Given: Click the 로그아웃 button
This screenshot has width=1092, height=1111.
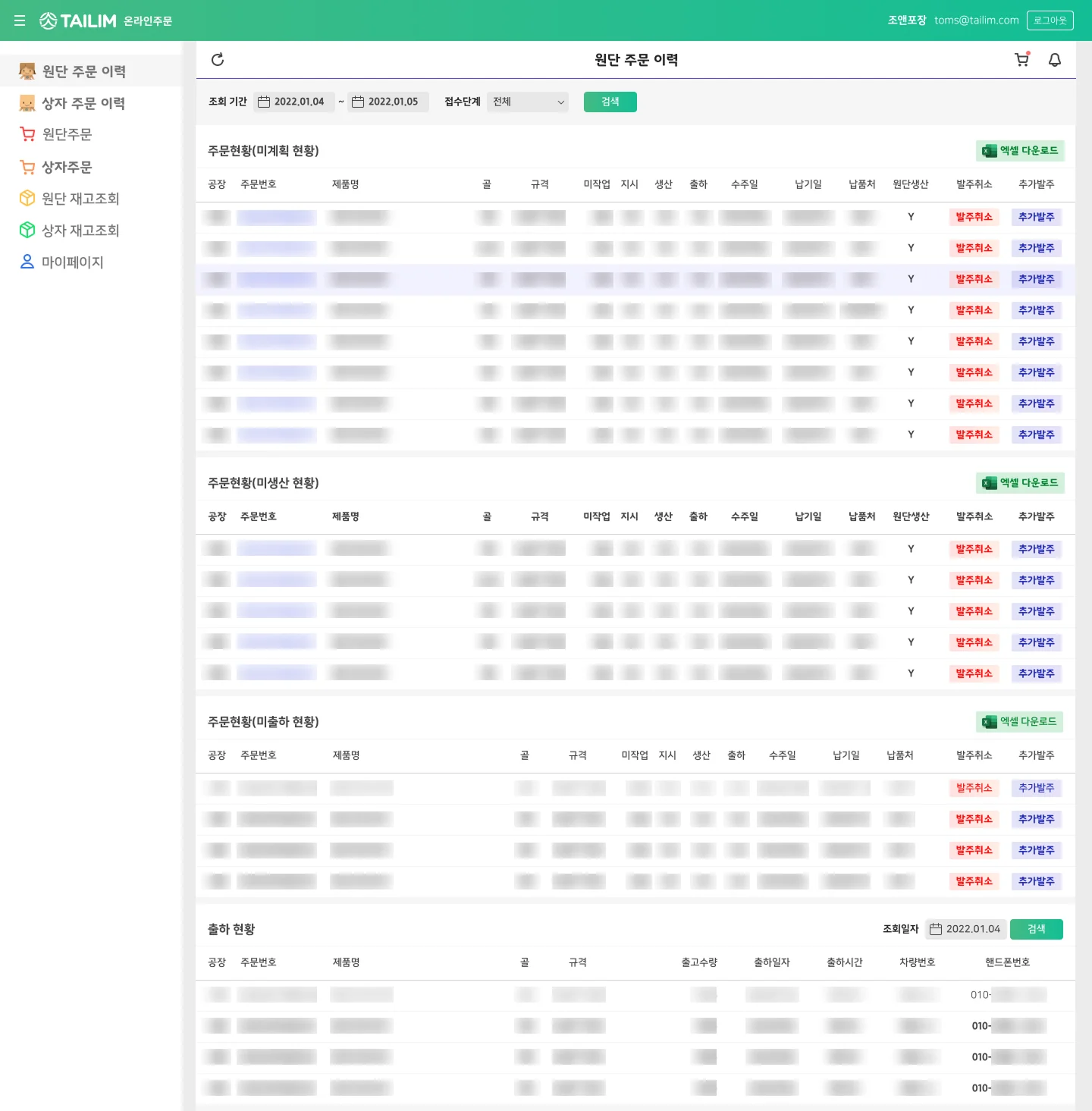Looking at the screenshot, I should coord(1050,20).
